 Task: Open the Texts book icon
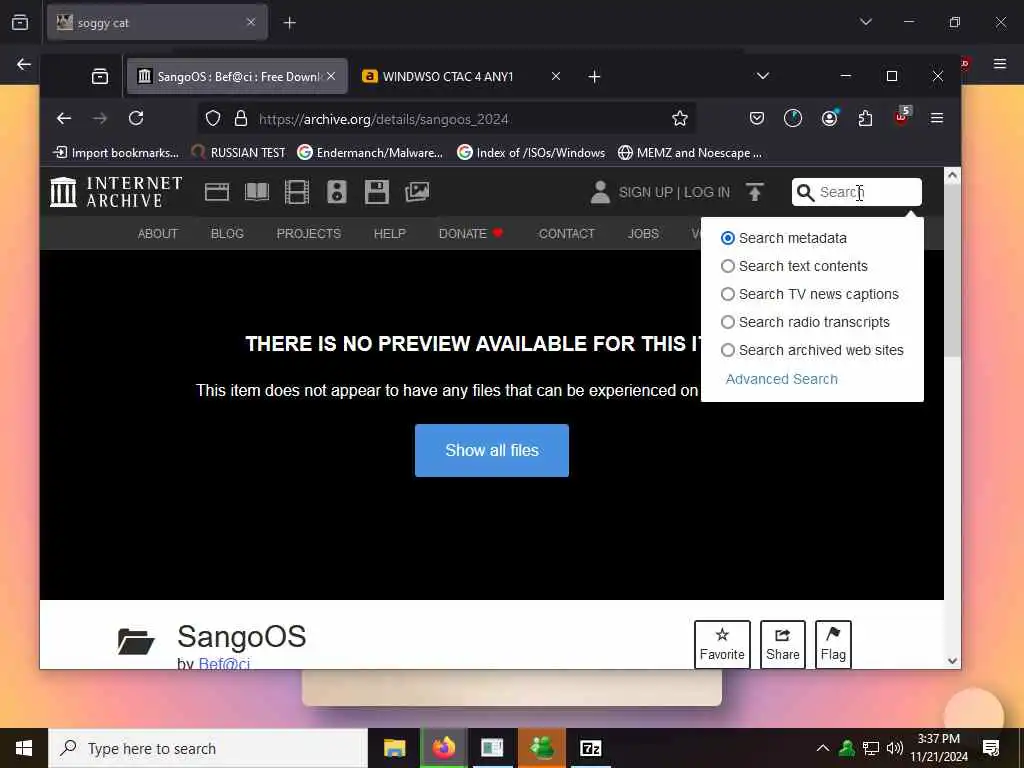(x=257, y=192)
